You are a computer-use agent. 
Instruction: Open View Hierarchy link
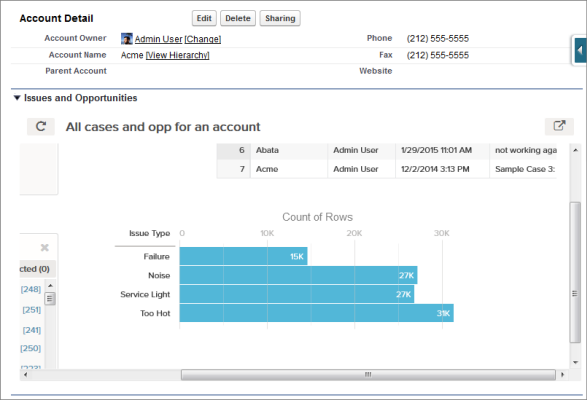tap(177, 55)
